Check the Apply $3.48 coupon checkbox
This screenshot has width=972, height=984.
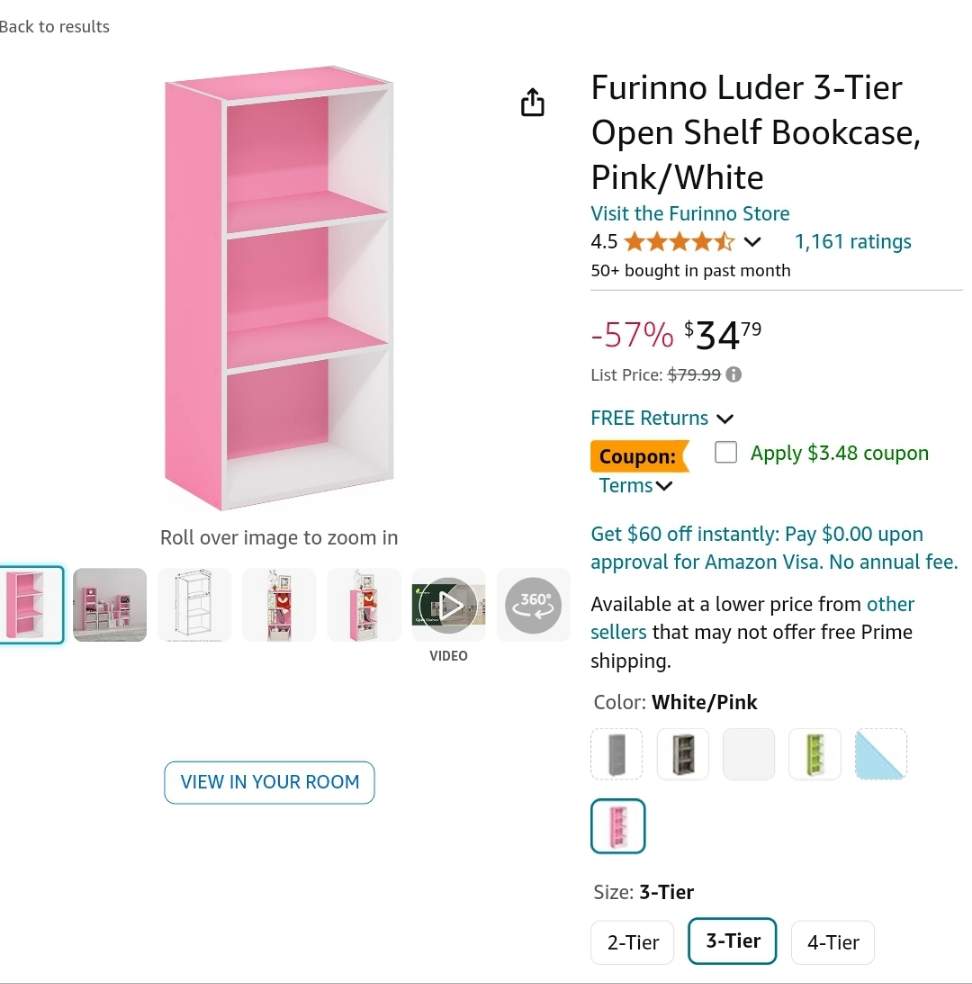[x=726, y=453]
